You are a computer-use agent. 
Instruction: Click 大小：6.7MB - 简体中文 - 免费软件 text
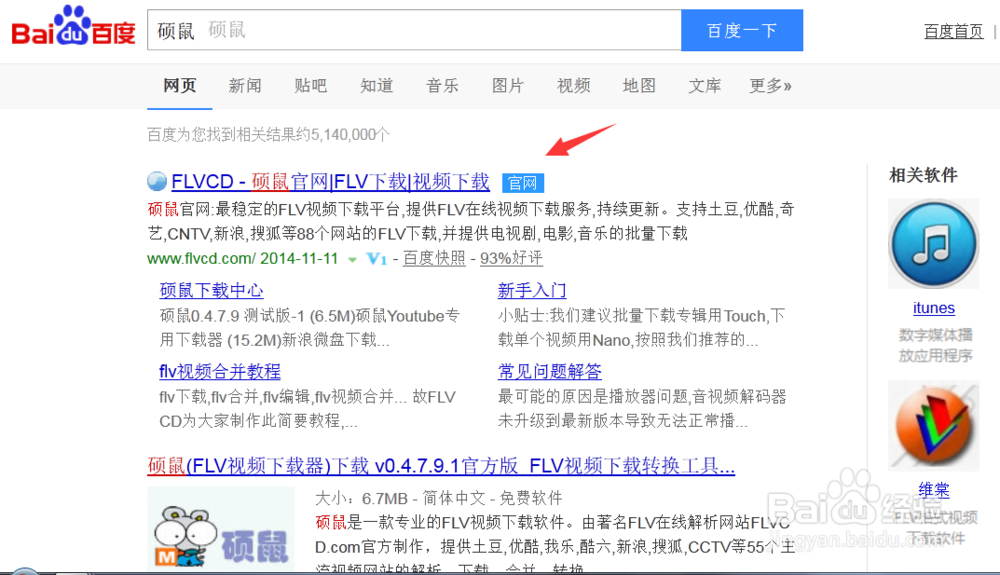click(439, 498)
